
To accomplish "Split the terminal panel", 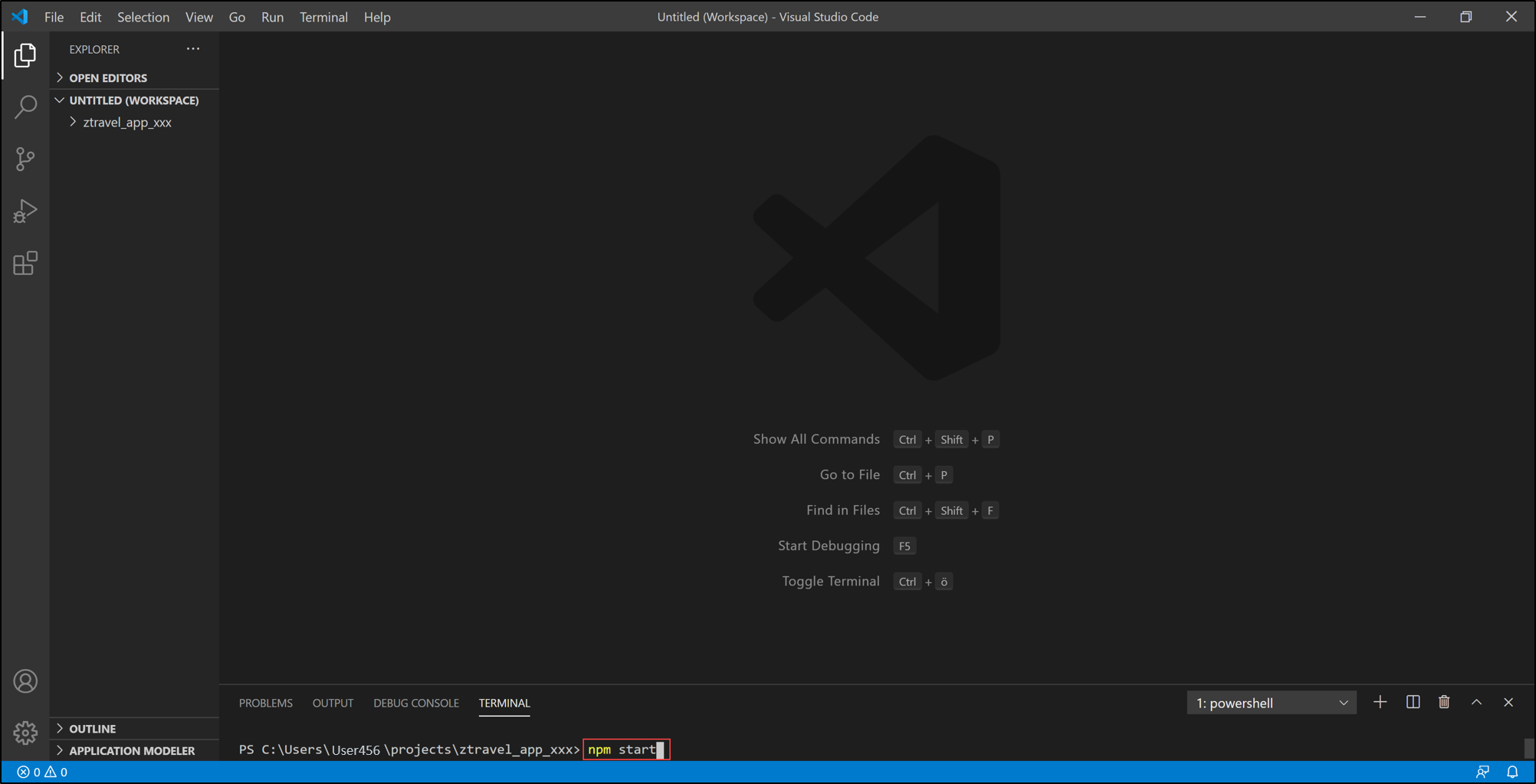I will click(1413, 702).
